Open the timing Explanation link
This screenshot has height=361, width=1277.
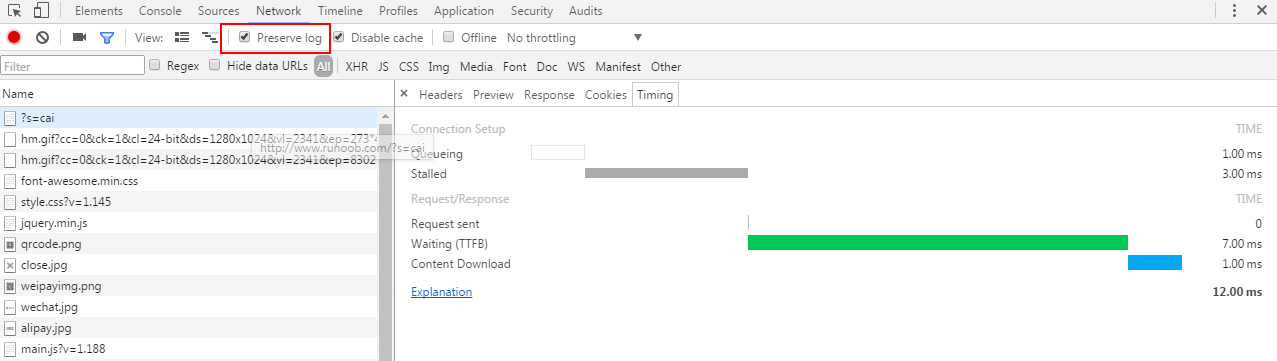441,292
